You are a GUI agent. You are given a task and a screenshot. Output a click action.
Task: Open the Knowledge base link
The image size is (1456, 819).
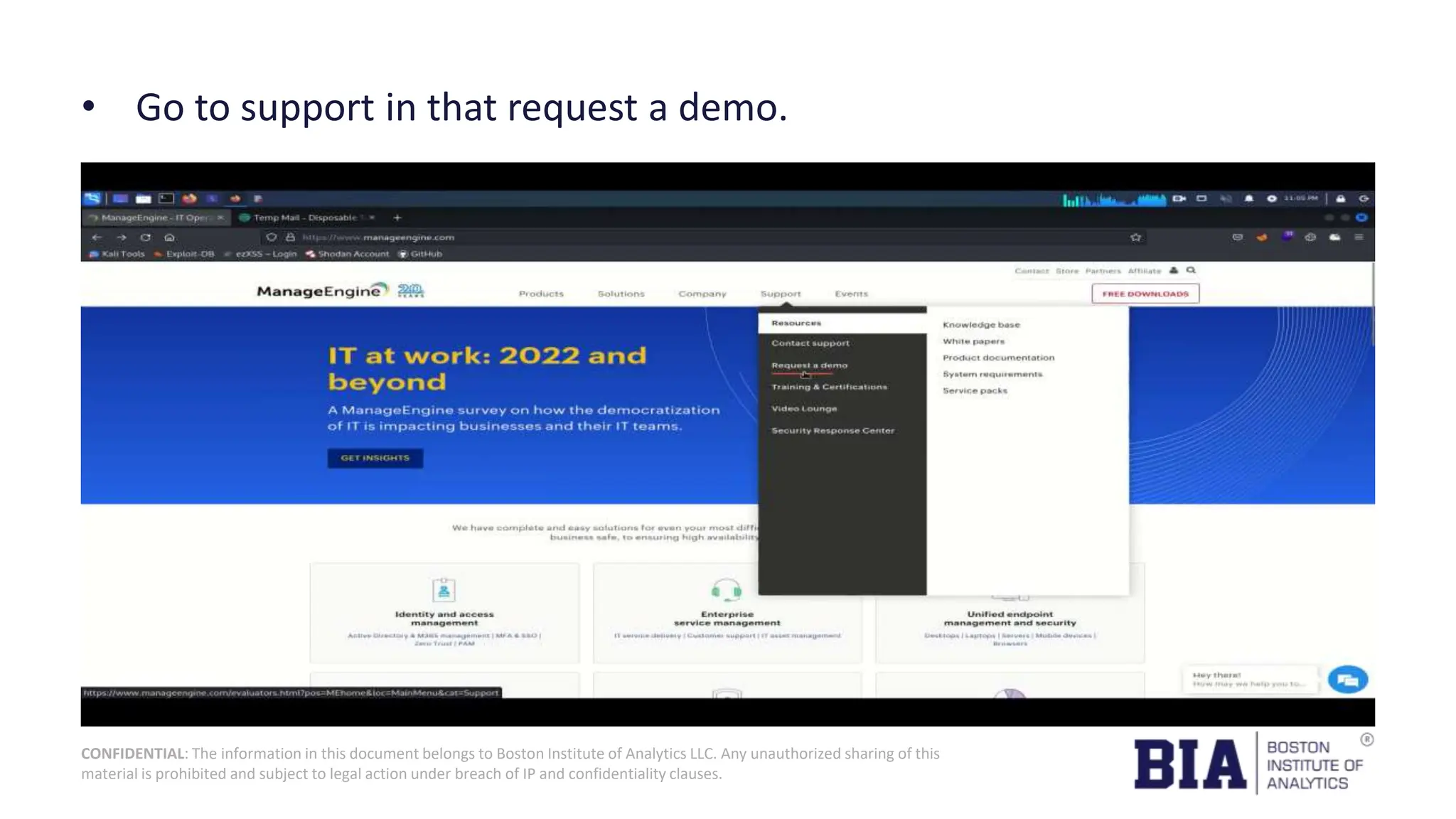tap(980, 325)
